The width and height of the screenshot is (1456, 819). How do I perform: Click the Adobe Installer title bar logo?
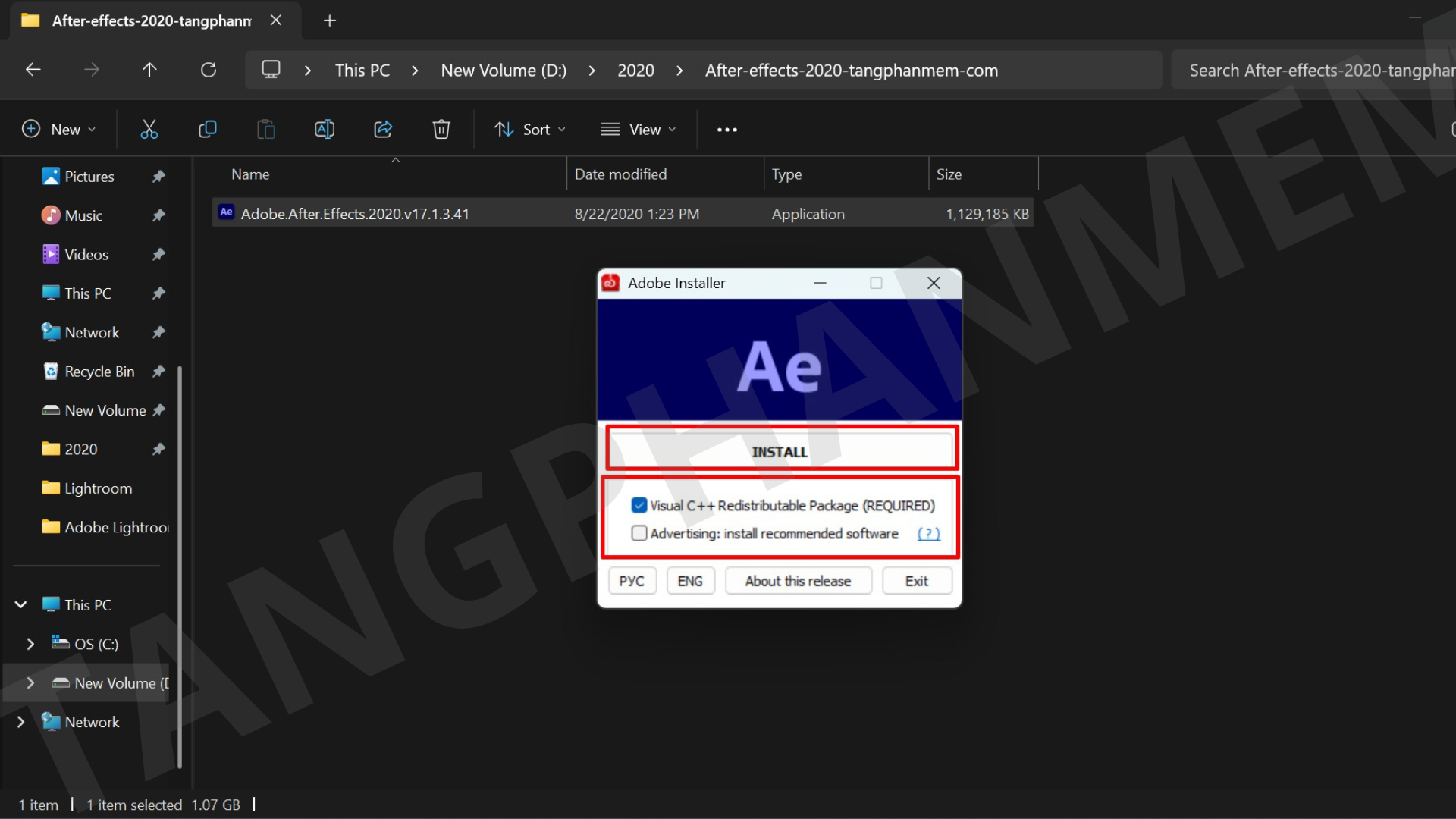(610, 283)
